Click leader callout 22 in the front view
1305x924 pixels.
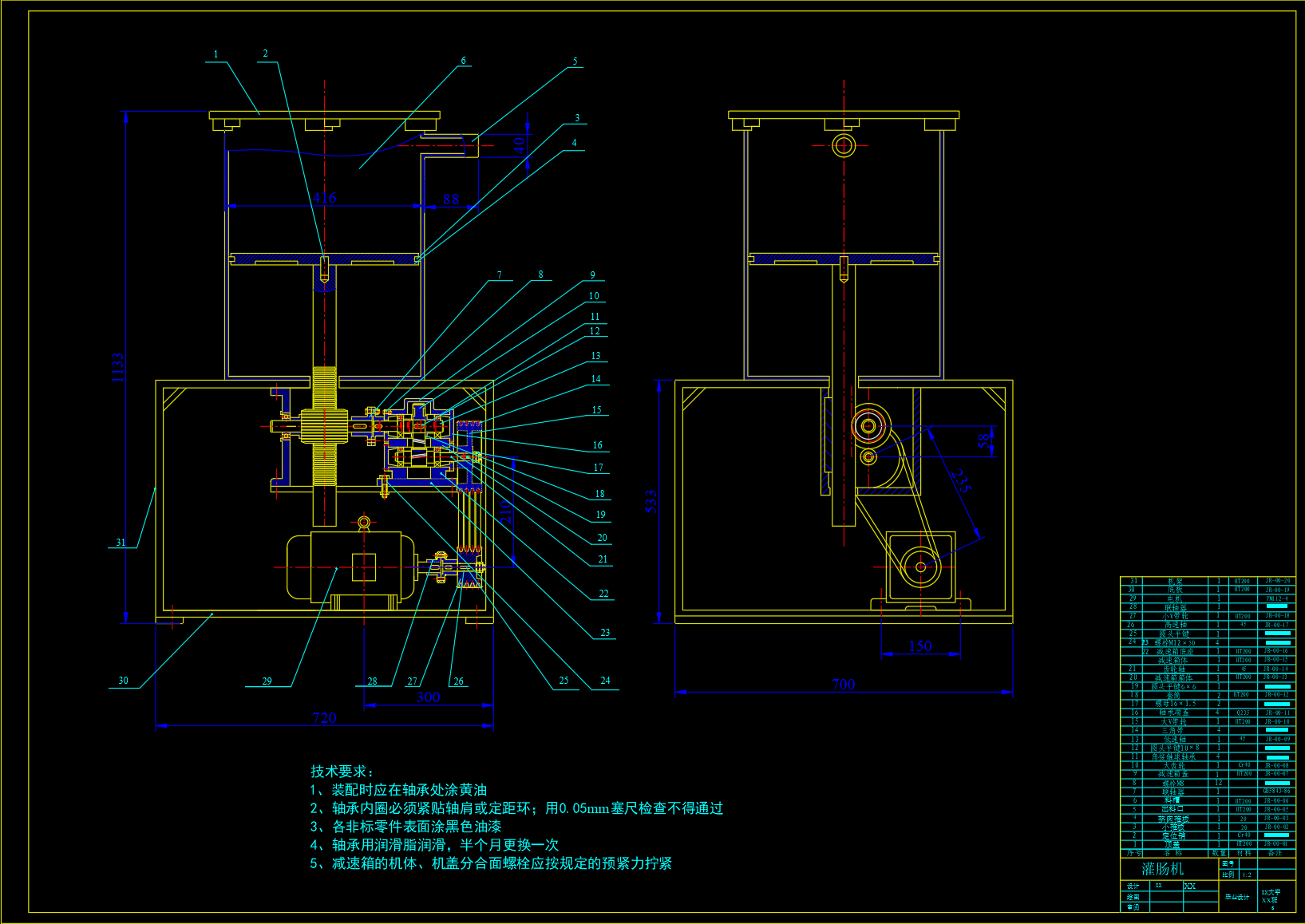click(604, 594)
